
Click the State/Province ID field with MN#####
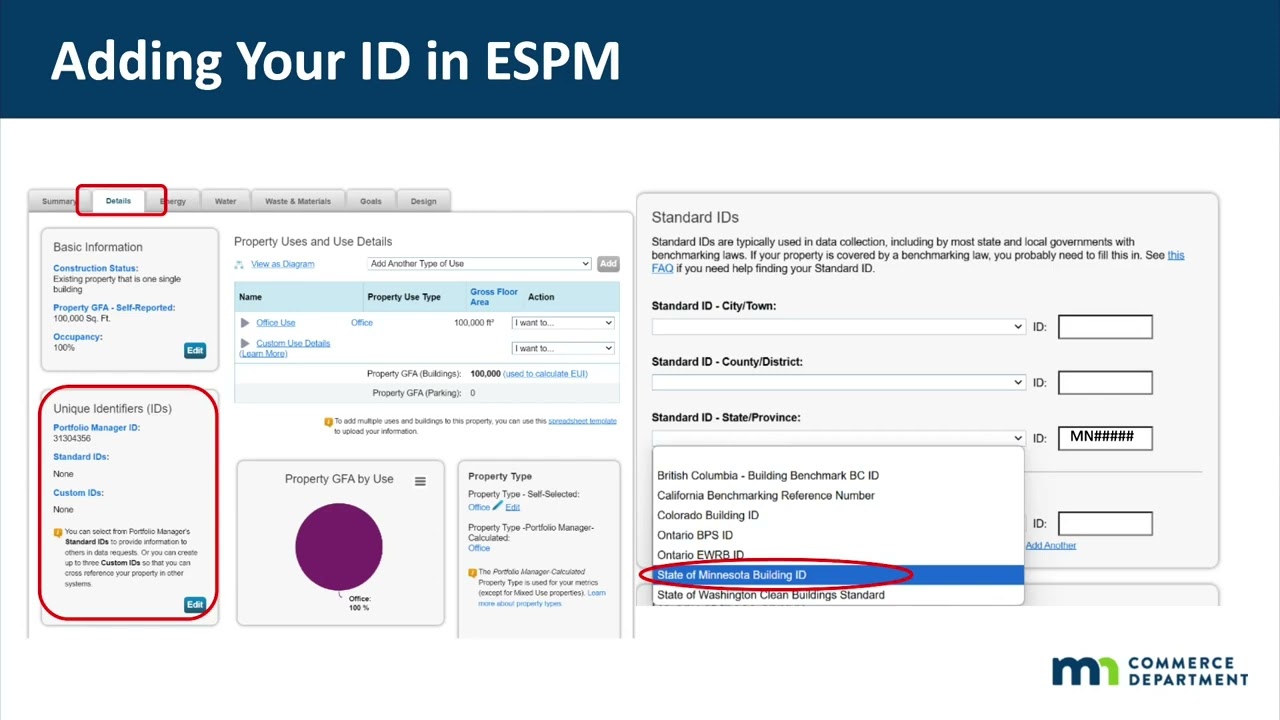point(1105,437)
